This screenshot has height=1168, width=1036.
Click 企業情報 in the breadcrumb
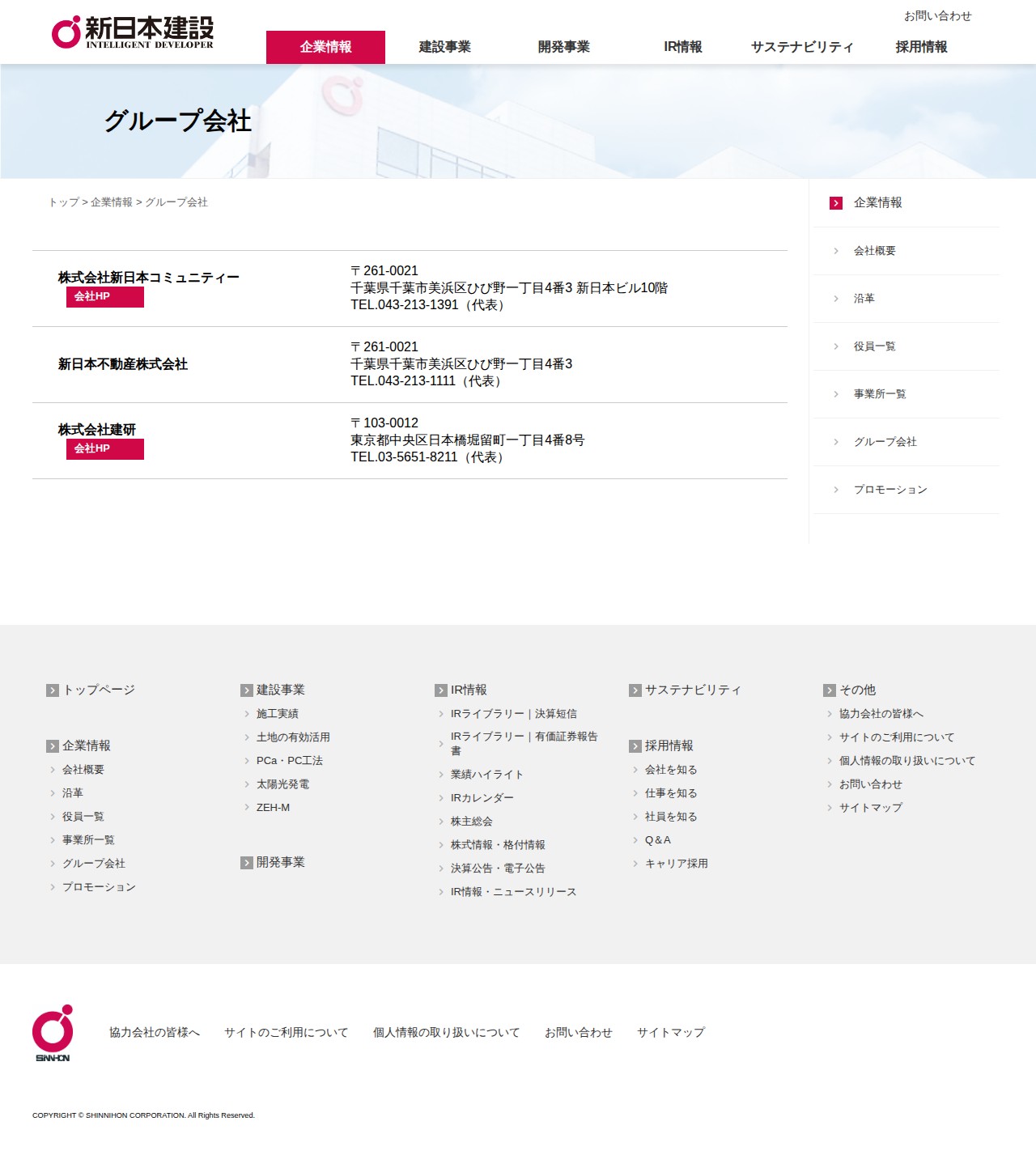coord(112,202)
